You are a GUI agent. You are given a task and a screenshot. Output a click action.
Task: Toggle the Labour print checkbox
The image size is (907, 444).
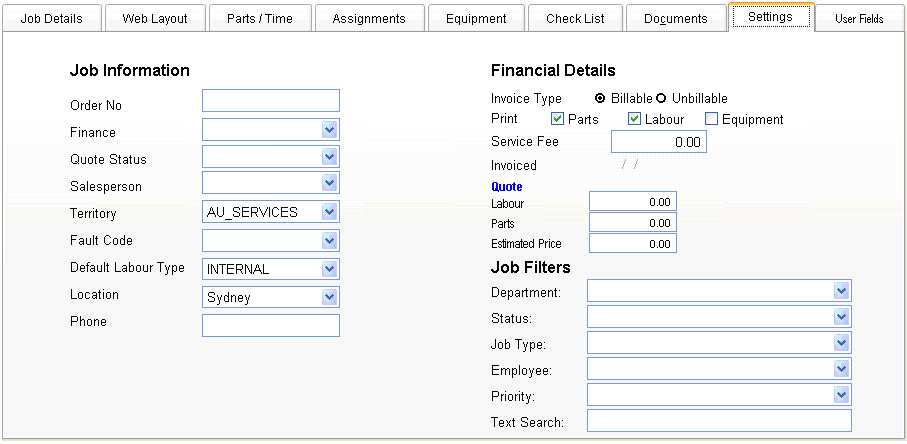click(634, 120)
